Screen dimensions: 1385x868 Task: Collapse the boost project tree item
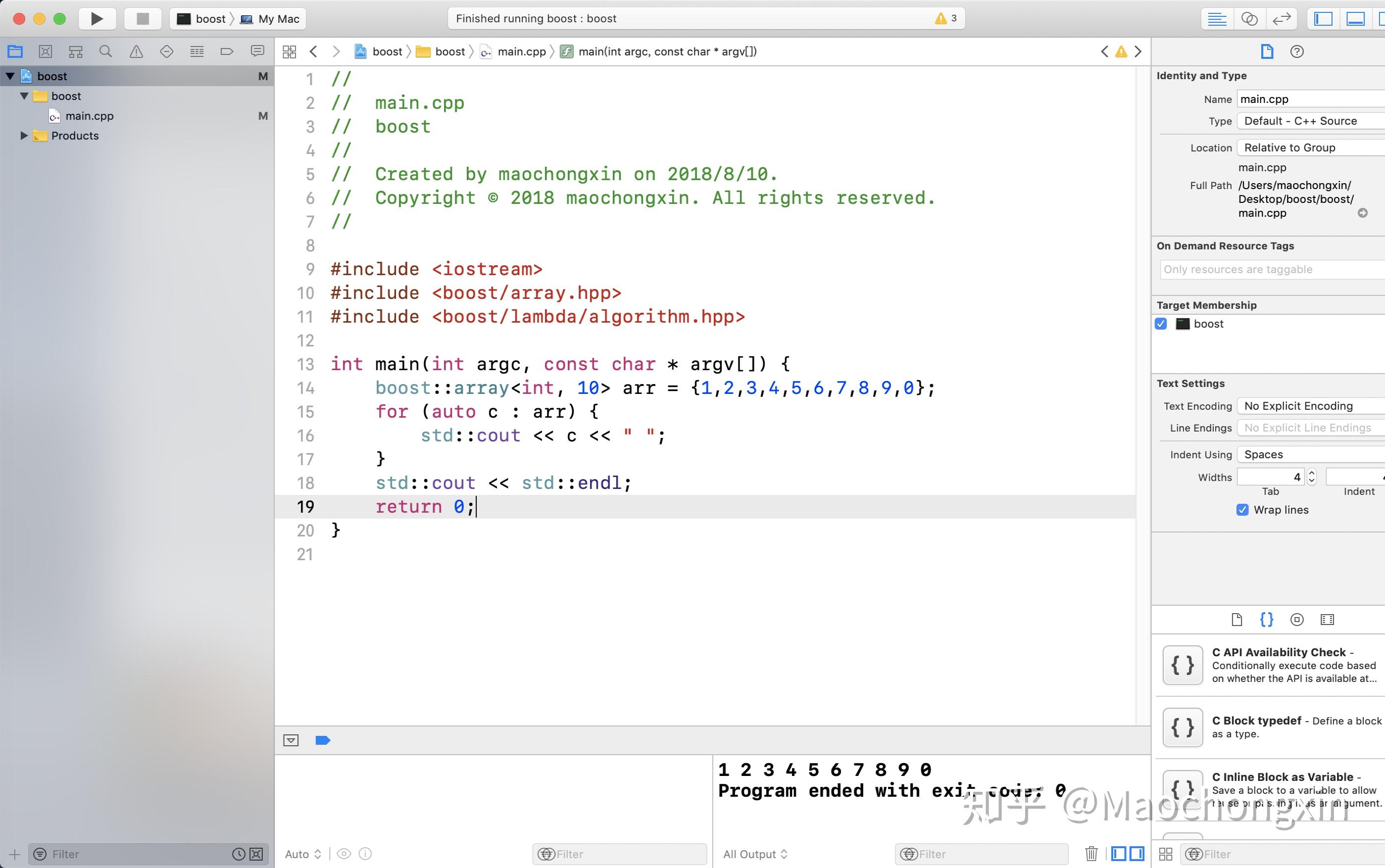click(10, 75)
